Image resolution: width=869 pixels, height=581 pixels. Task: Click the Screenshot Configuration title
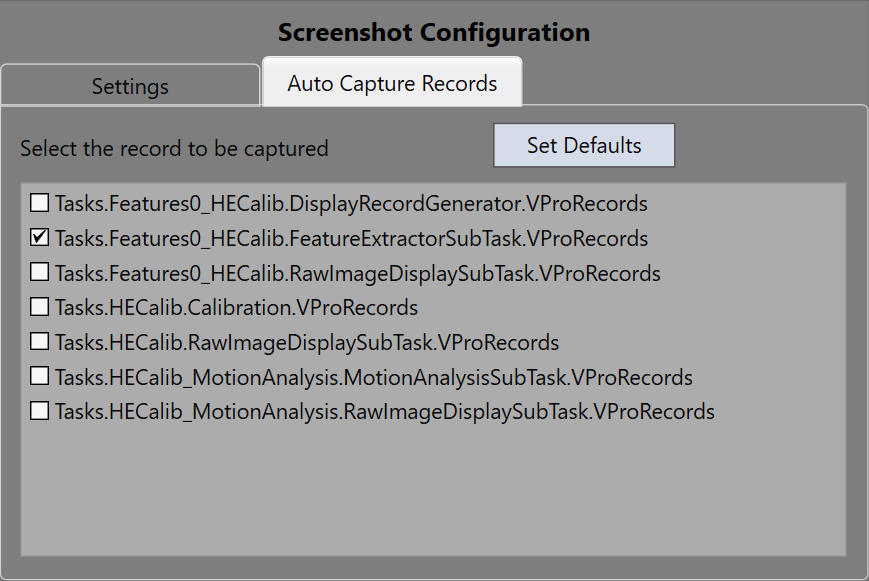tap(434, 32)
